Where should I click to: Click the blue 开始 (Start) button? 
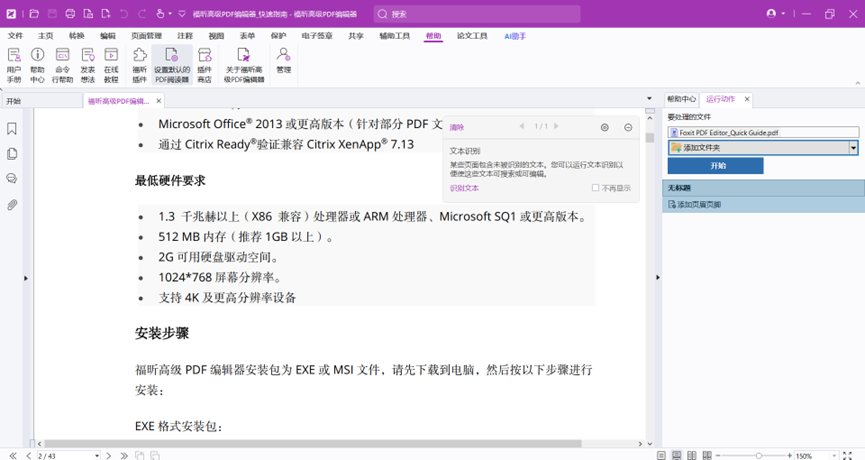pos(716,165)
